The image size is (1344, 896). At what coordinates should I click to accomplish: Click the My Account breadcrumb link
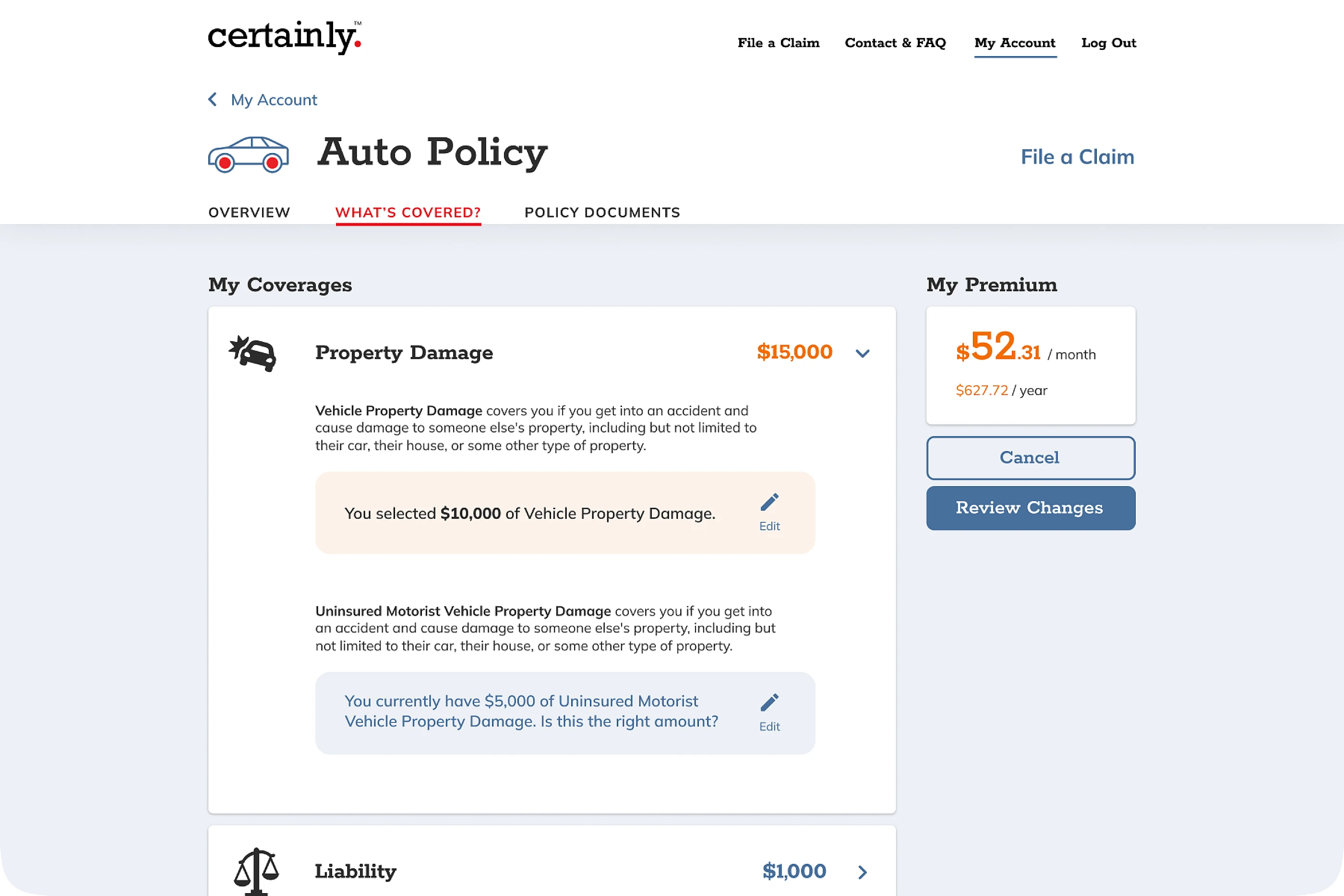tap(274, 100)
